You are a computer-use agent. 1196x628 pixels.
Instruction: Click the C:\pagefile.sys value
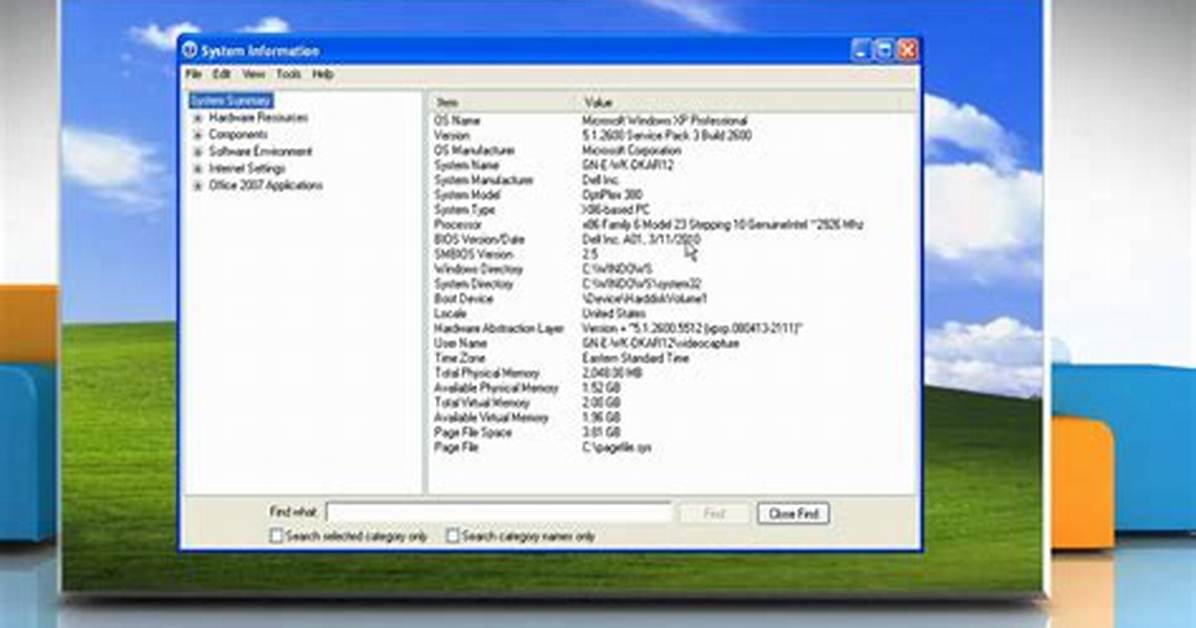pyautogui.click(x=617, y=447)
